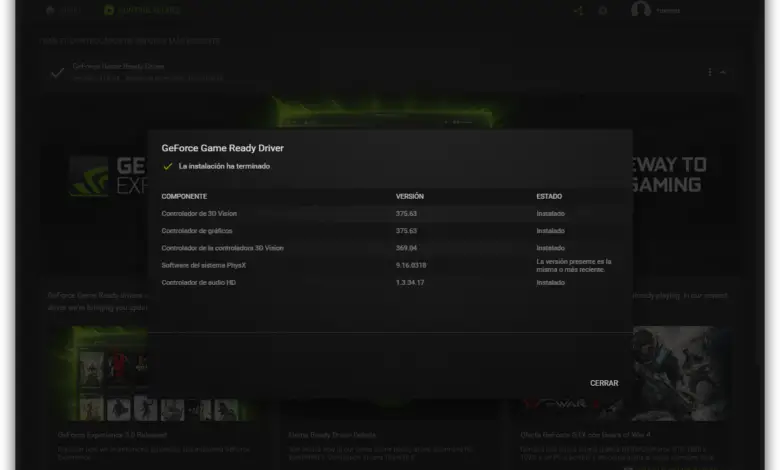The image size is (780, 470).
Task: Open the settings gear in top bar
Action: pyautogui.click(x=602, y=10)
